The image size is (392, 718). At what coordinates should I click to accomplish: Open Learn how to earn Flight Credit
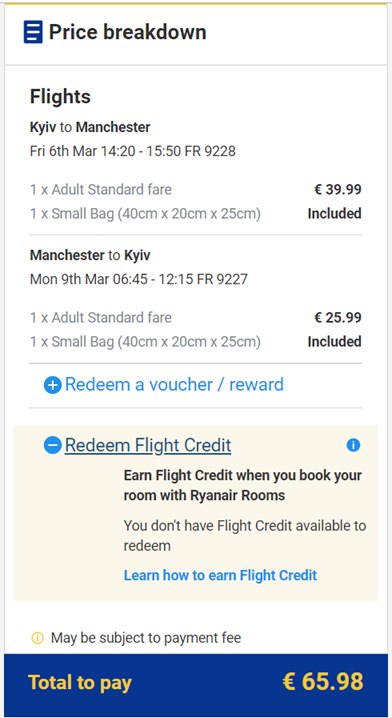pos(220,575)
